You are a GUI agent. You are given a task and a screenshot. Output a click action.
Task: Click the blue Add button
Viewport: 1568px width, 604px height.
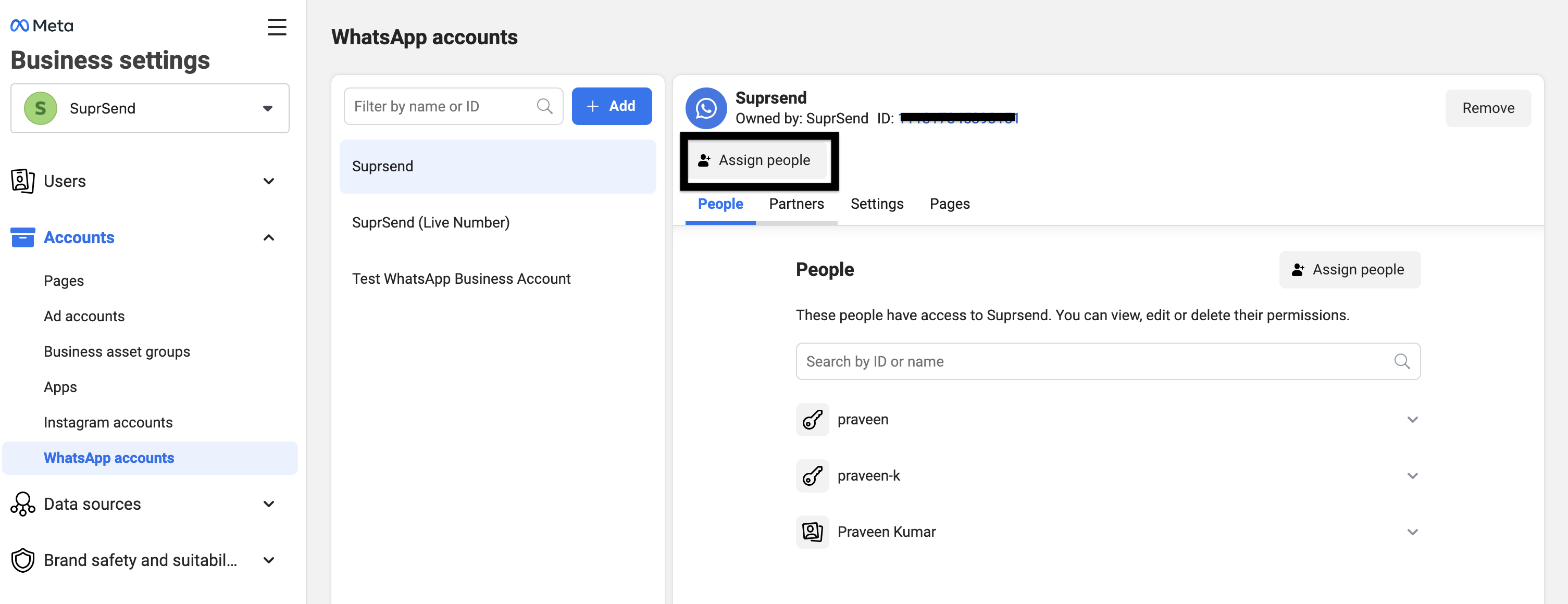[611, 106]
